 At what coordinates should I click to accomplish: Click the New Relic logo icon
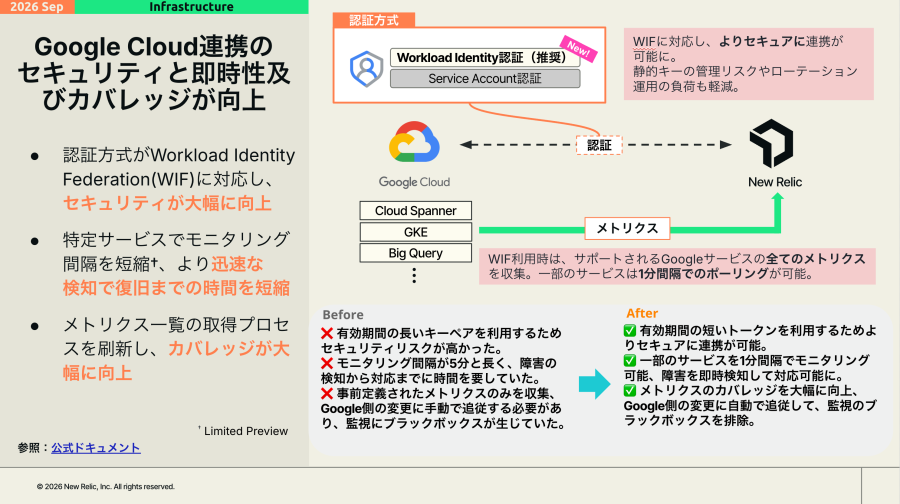771,143
